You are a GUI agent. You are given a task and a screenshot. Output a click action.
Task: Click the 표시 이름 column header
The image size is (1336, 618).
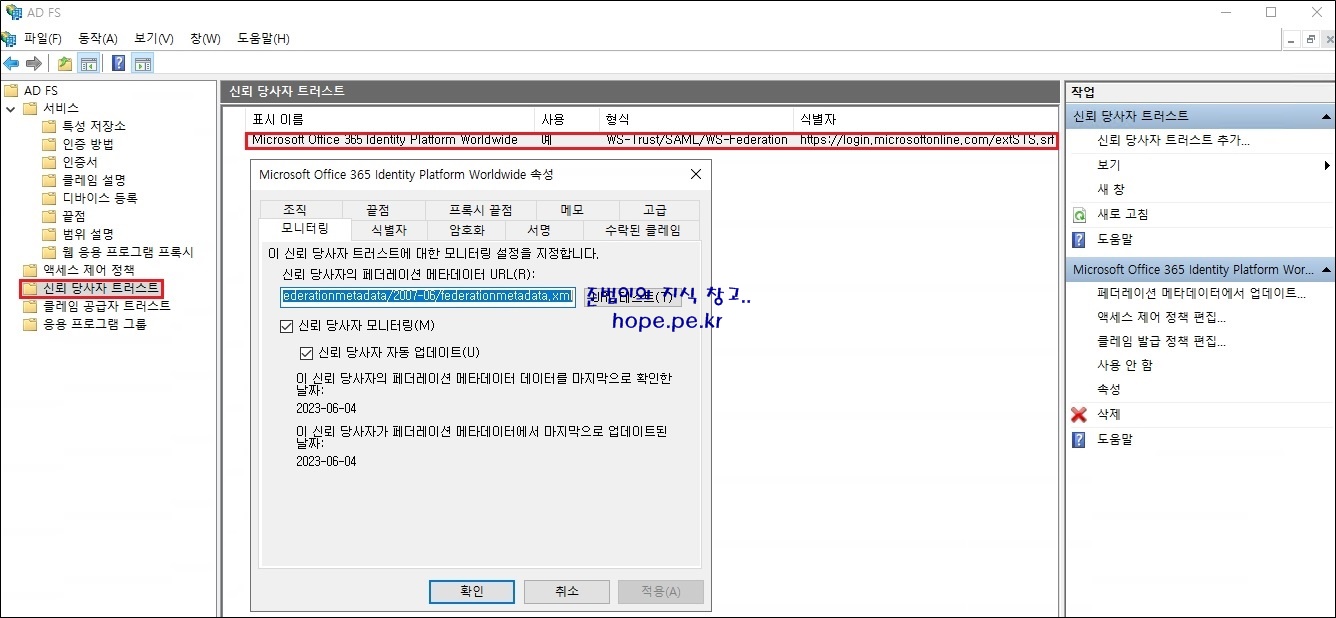tap(390, 118)
